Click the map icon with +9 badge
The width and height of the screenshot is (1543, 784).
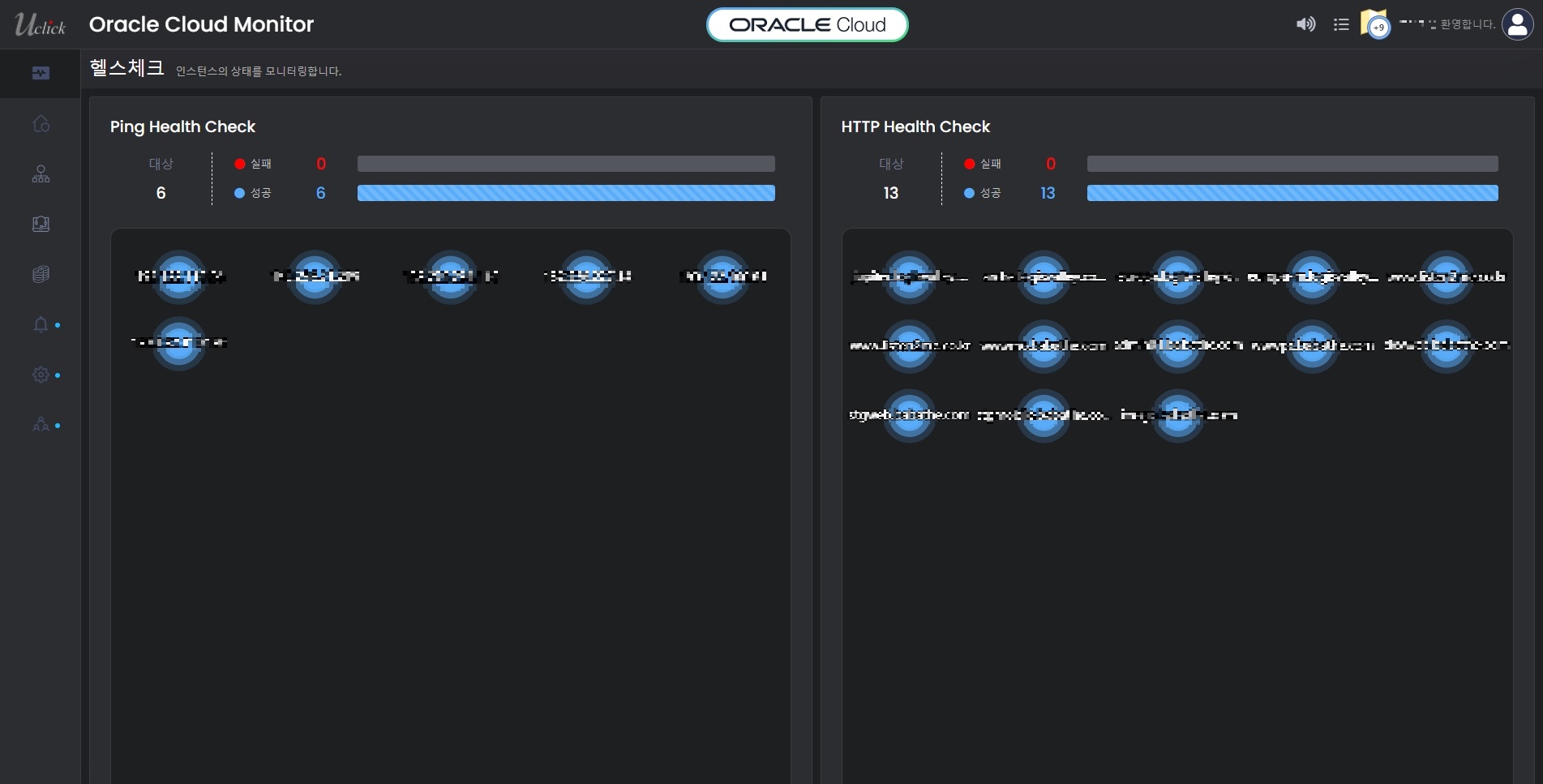point(1374,24)
